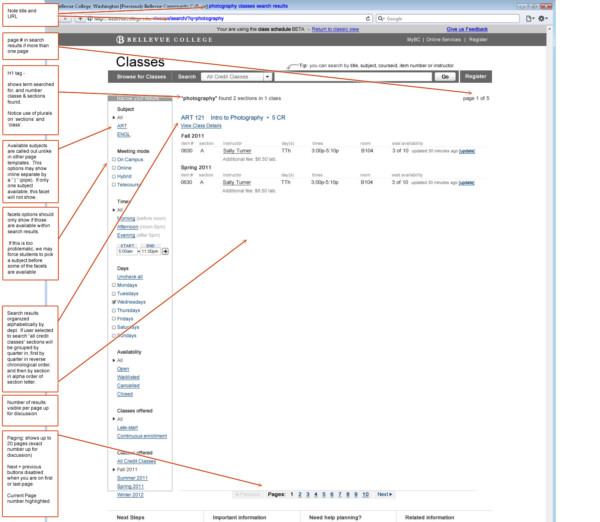Go to page 5 of results

[x=324, y=494]
